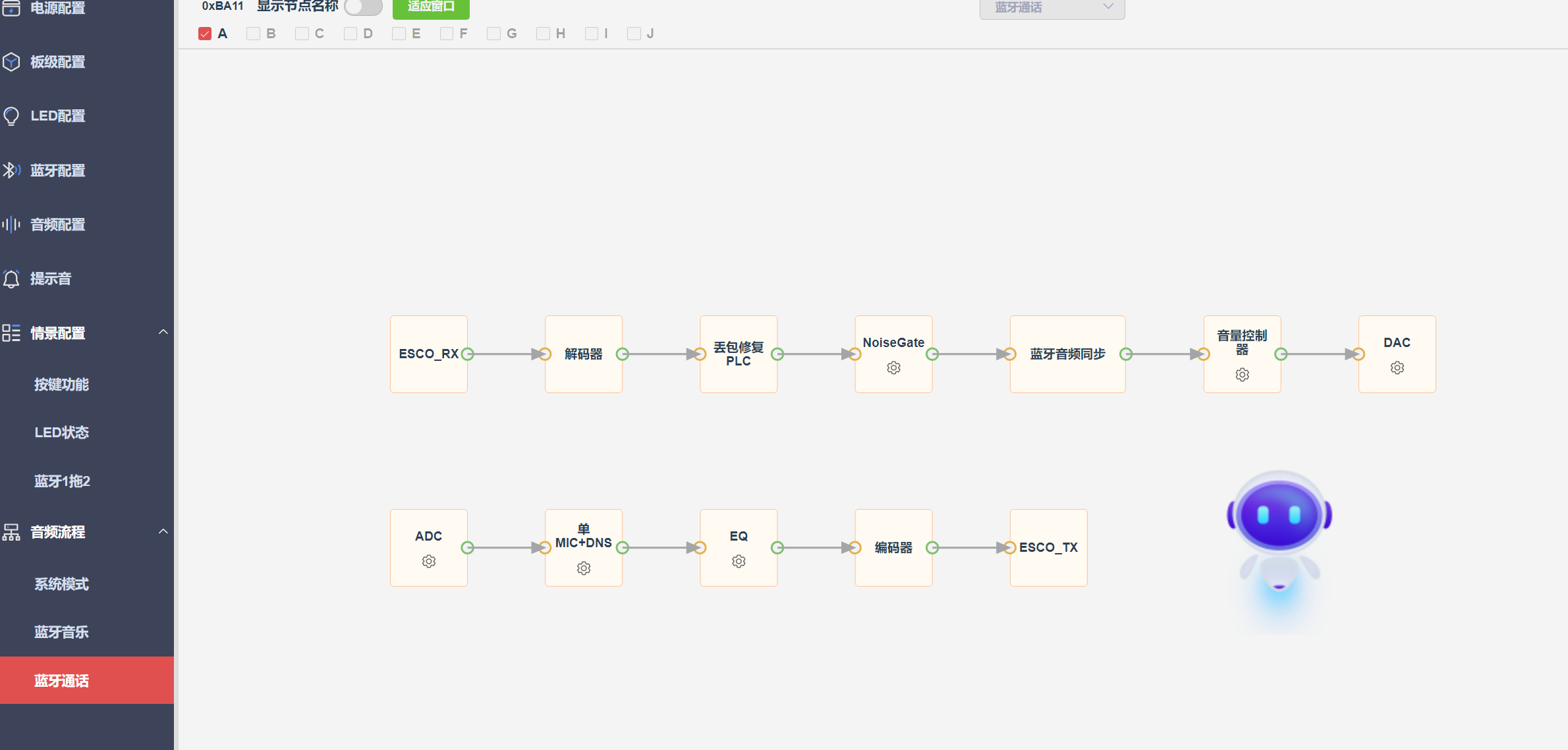Open 蓝牙1拖2 in the sidebar
Screen dimensions: 1568x750
[x=62, y=481]
